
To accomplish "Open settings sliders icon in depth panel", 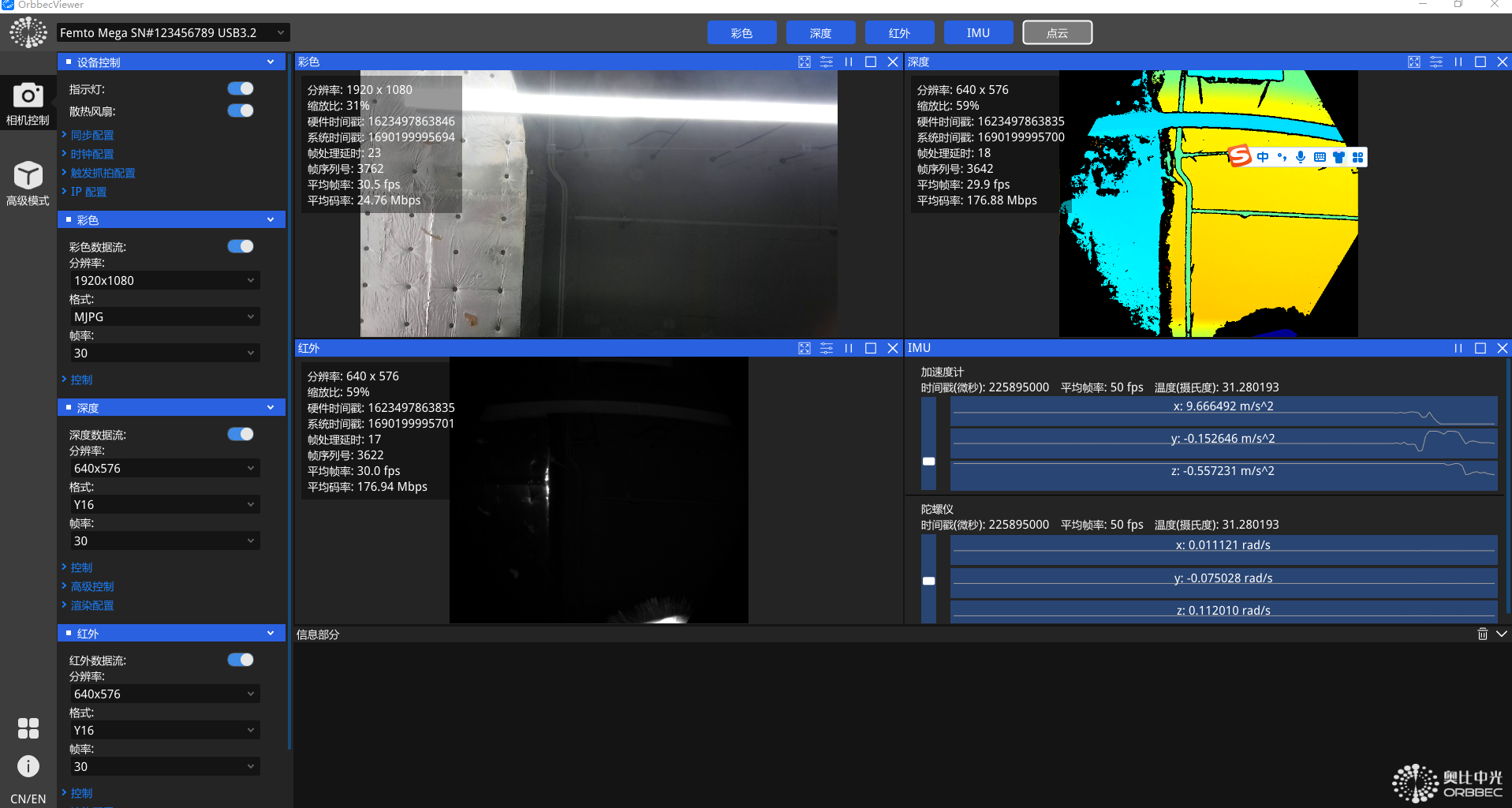I will click(1436, 62).
